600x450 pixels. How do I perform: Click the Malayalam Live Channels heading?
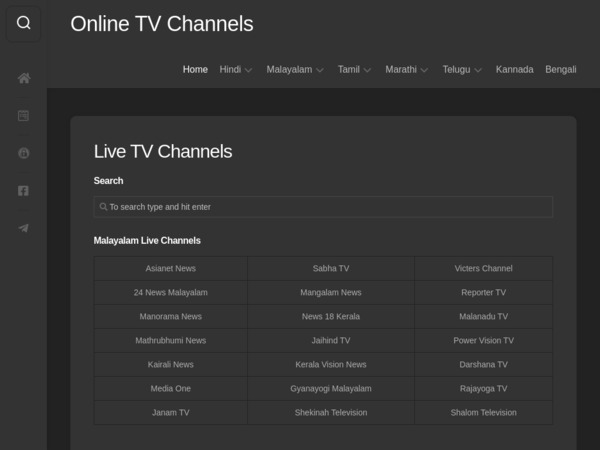[147, 240]
